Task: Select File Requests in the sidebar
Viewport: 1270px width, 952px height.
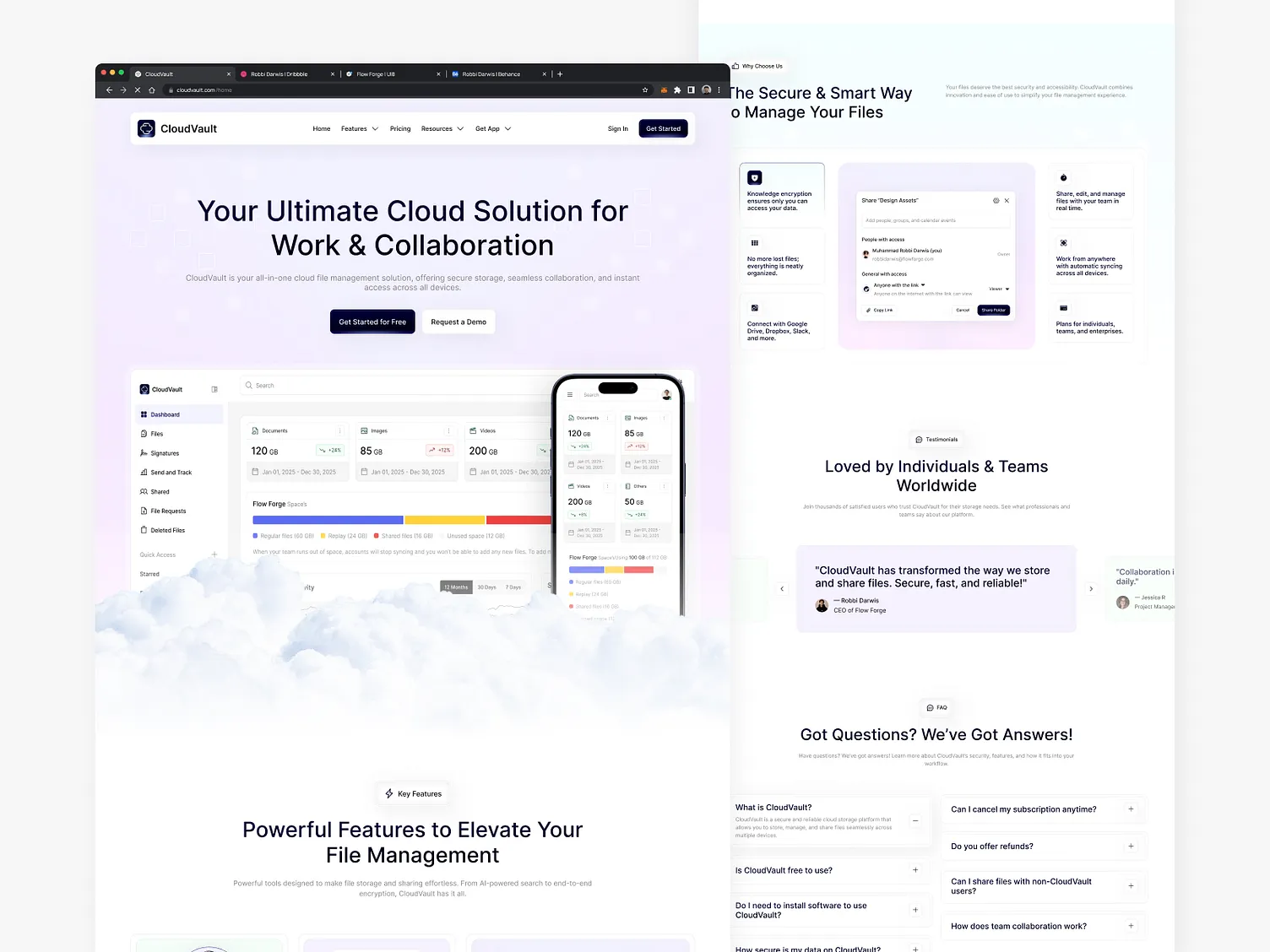Action: point(179,511)
